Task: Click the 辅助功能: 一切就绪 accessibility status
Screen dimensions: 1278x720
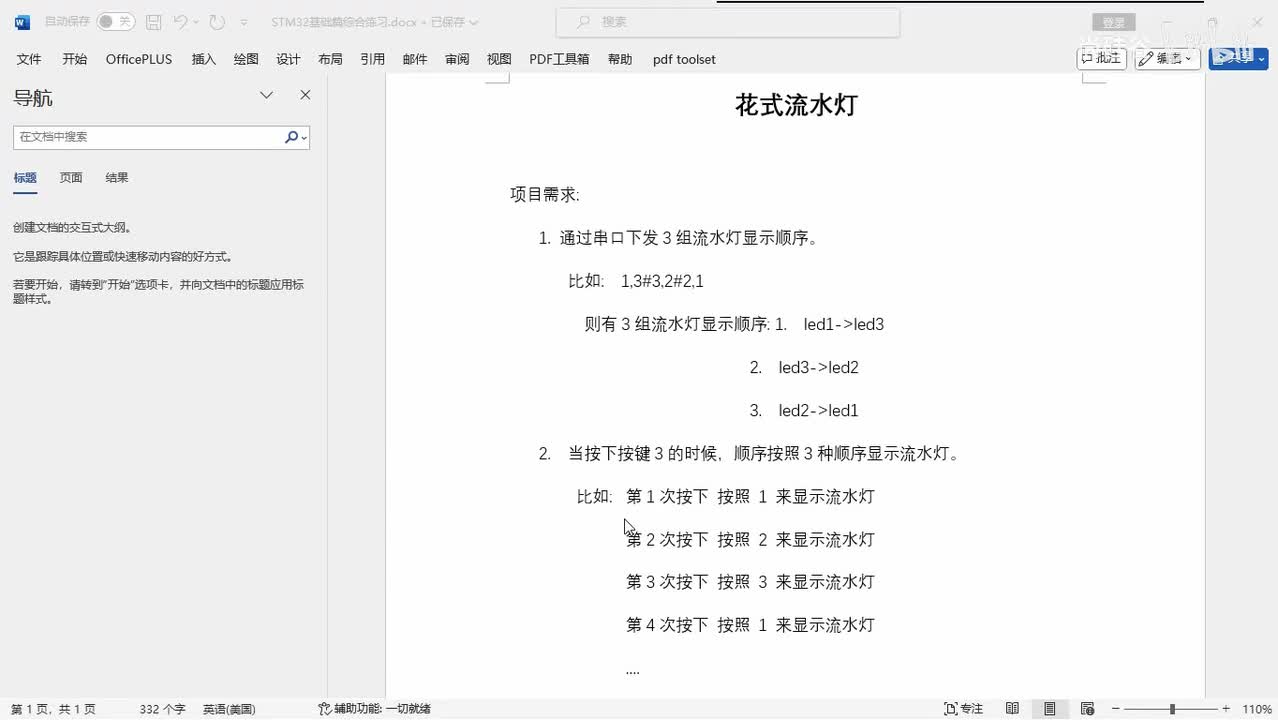Action: click(375, 709)
